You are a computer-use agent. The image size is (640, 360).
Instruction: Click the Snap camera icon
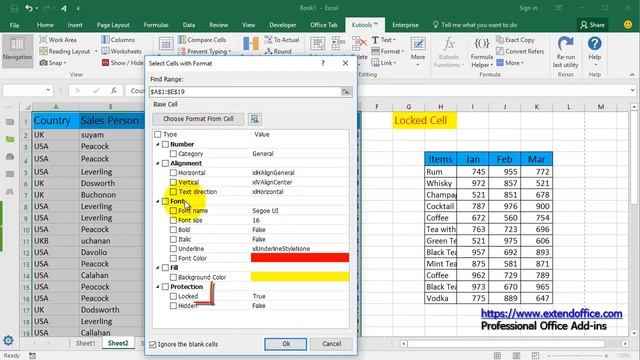coord(43,63)
